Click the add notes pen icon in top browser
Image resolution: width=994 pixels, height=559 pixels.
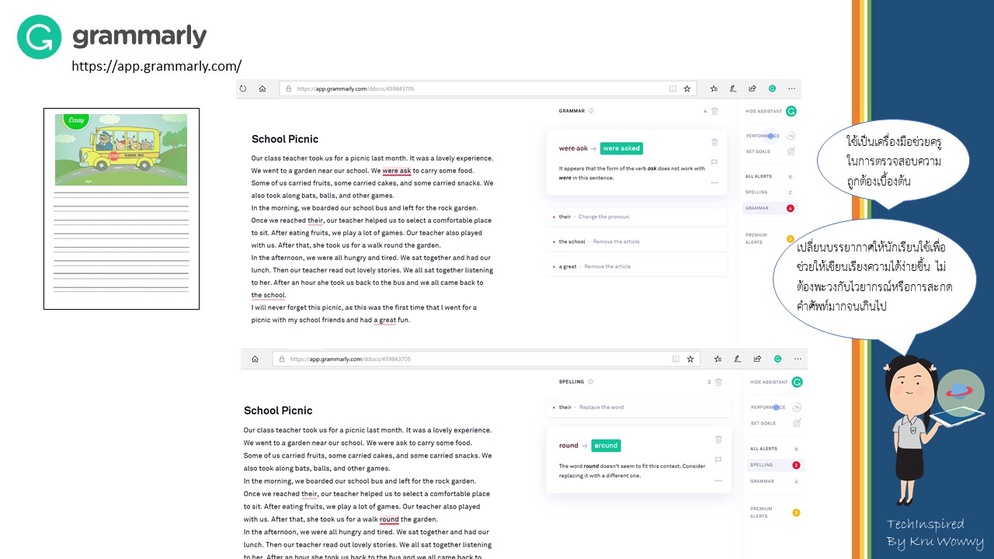pyautogui.click(x=733, y=89)
